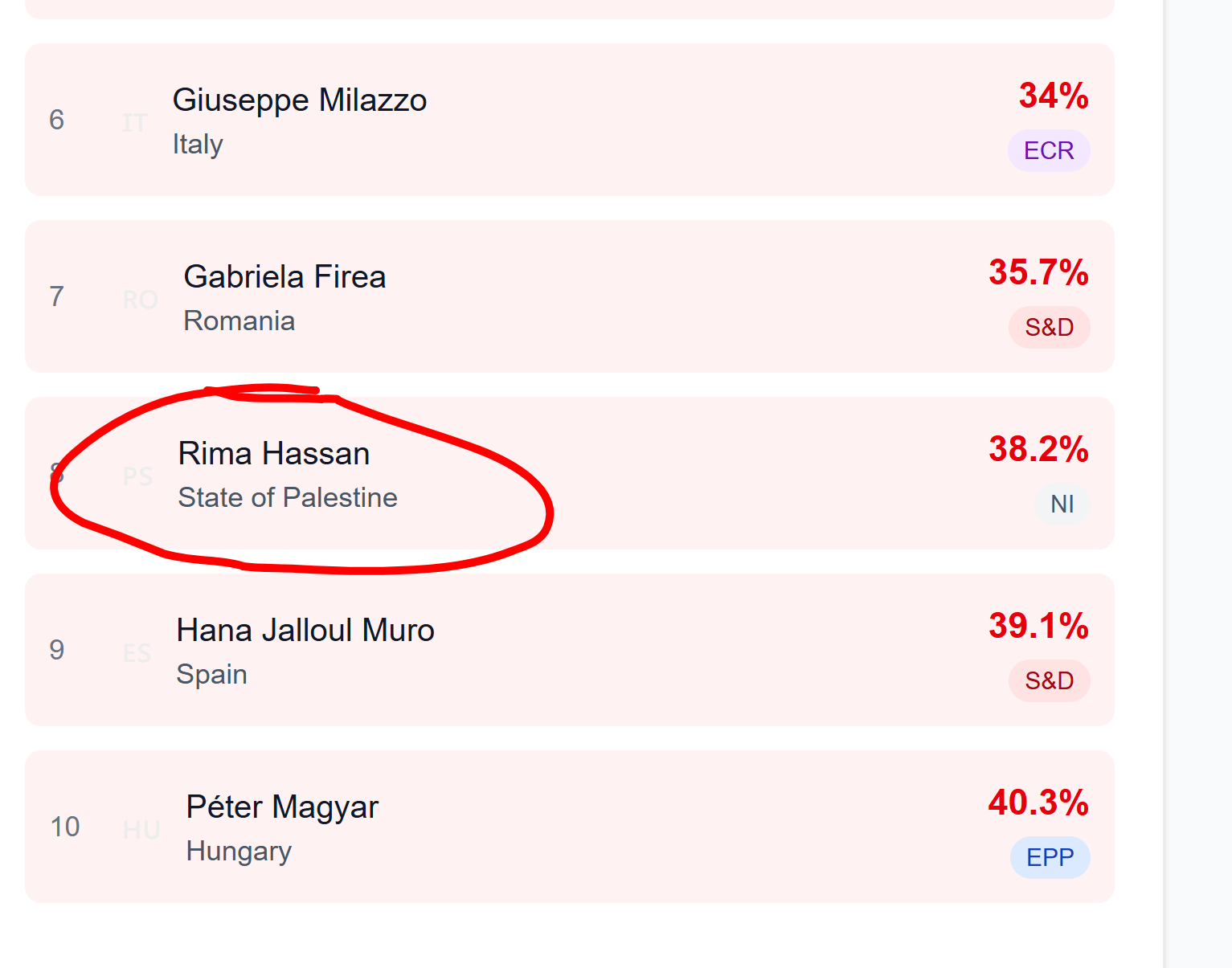This screenshot has width=1232, height=968.
Task: Click the faded RO flag code icon
Action: tap(140, 300)
